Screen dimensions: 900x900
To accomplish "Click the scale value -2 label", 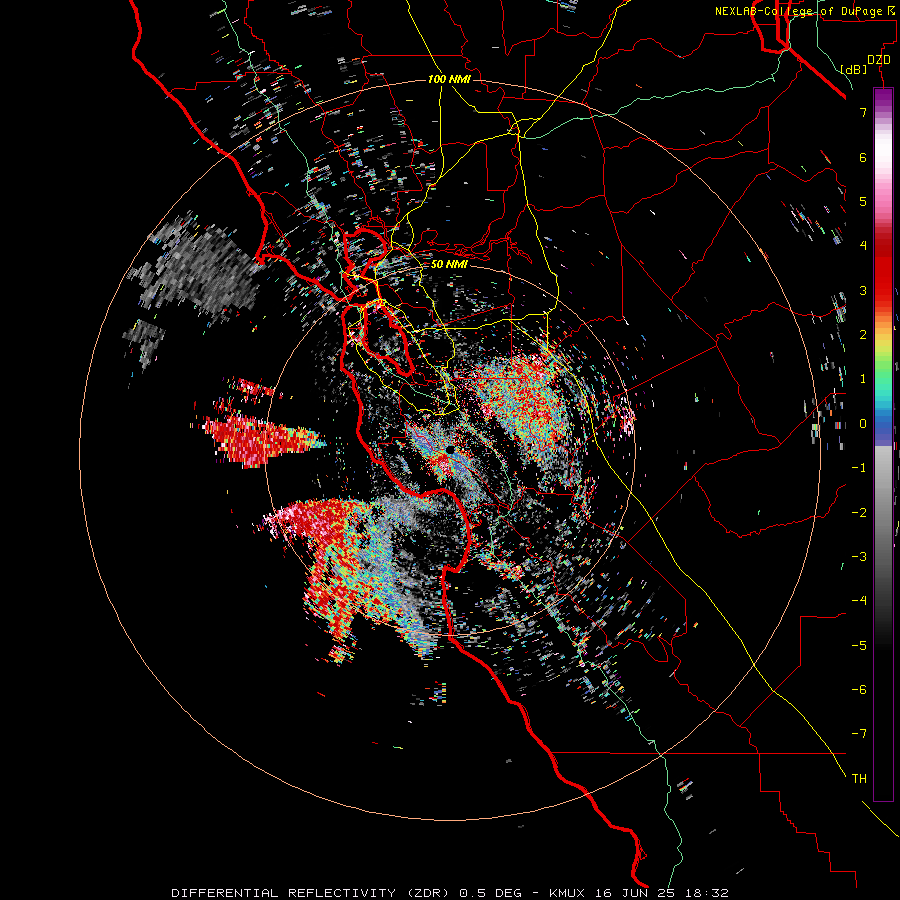I will pos(859,513).
